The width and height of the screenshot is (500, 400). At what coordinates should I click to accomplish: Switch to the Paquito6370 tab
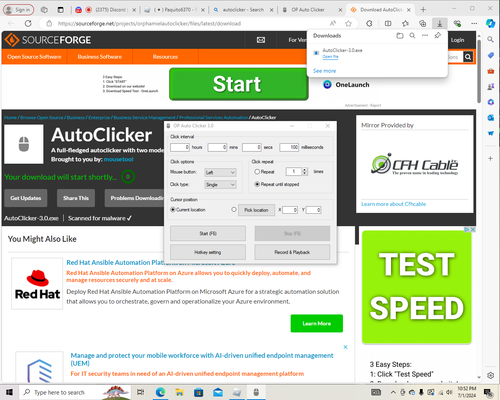click(174, 10)
